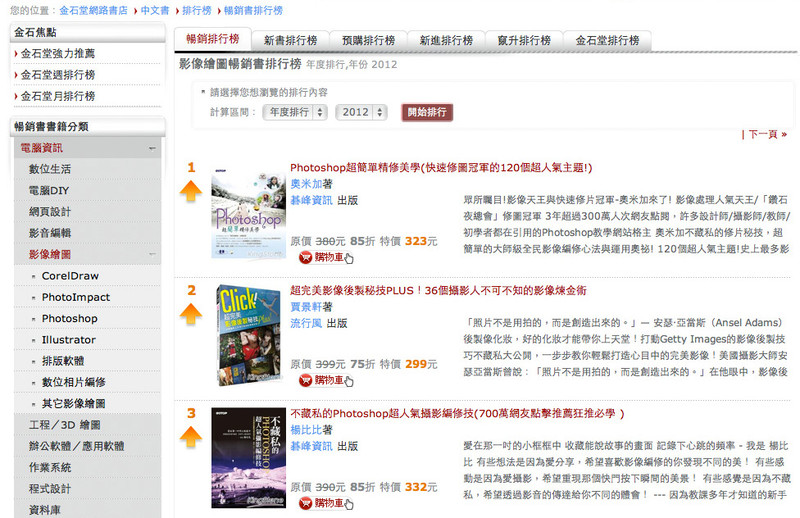Select 影音編輯 category

[x=50, y=233]
